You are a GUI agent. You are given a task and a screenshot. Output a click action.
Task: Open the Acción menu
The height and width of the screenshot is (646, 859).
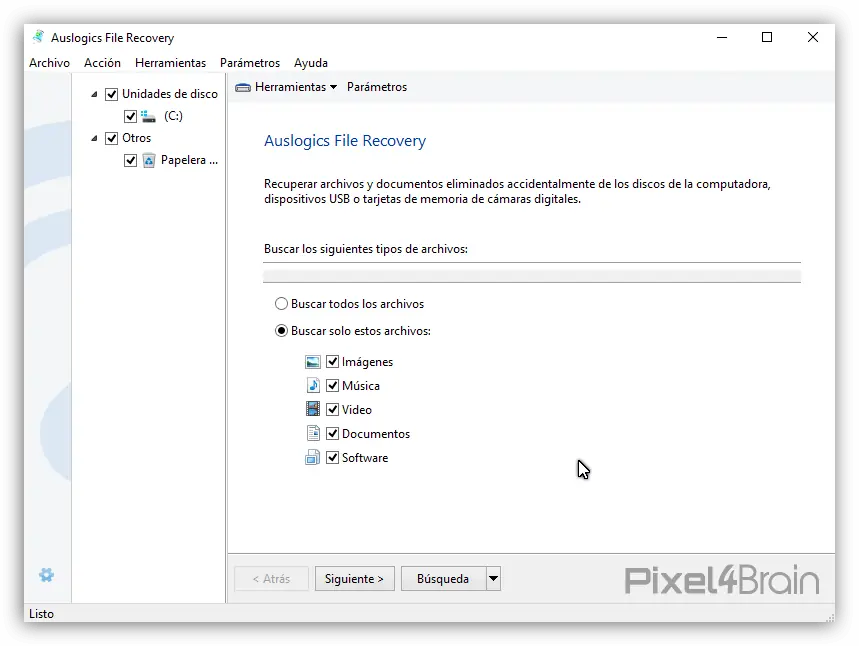[102, 63]
